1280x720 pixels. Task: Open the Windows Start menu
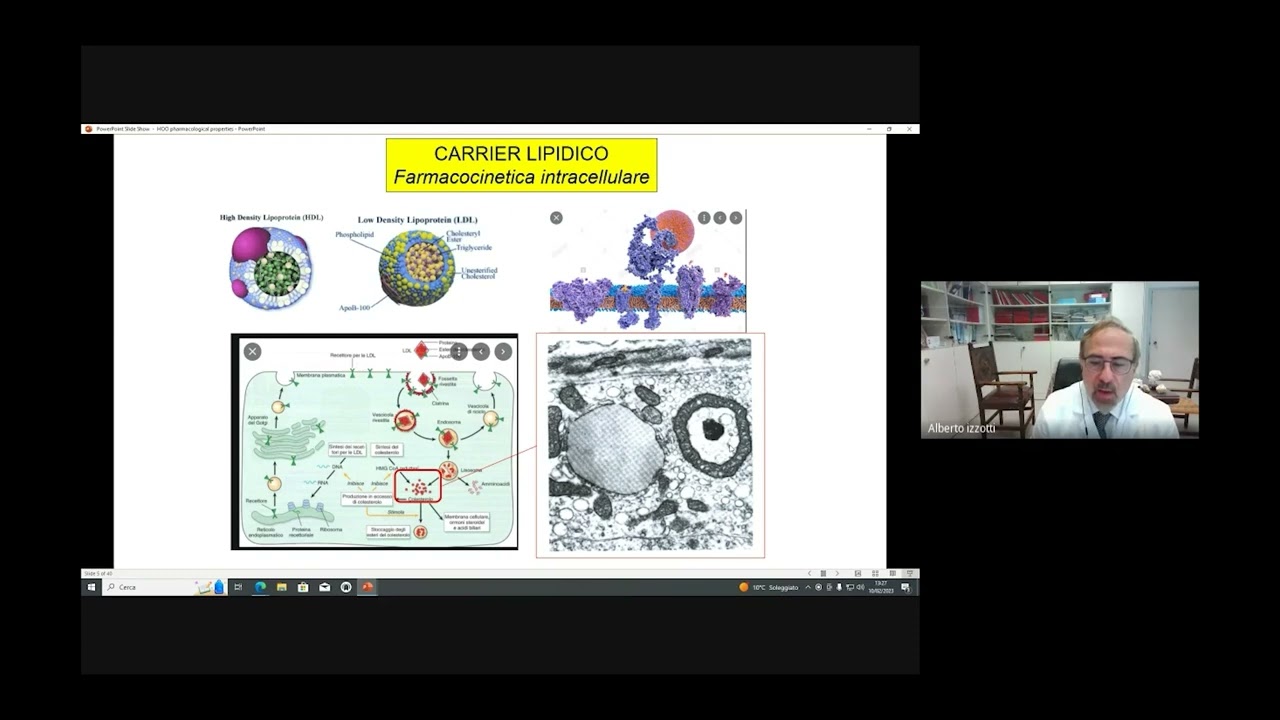coord(91,587)
